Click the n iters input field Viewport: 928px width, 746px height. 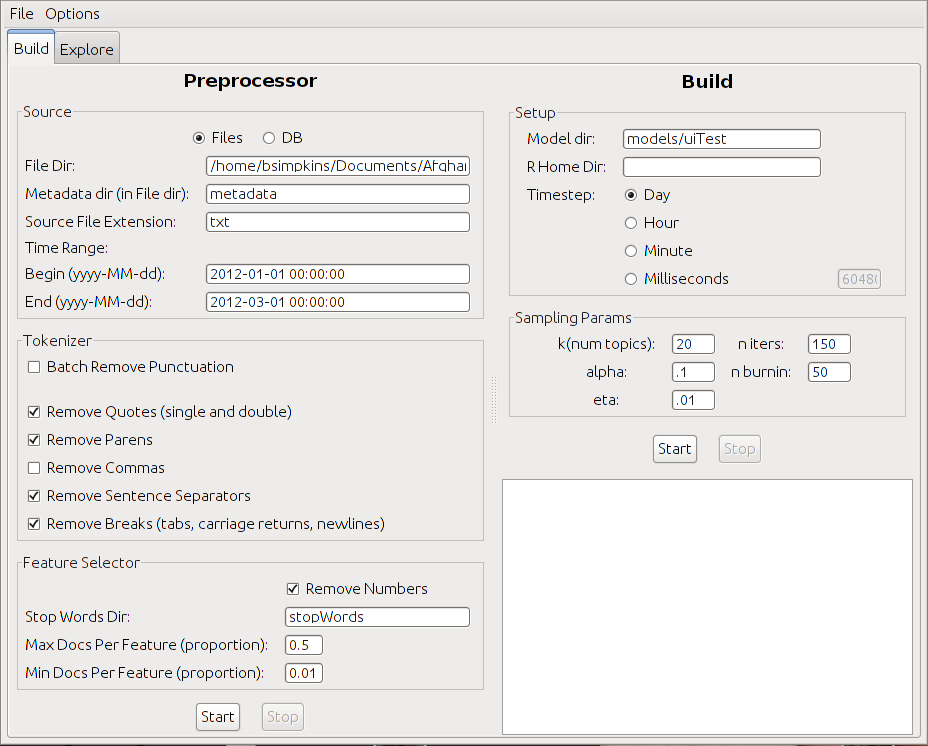tap(829, 344)
